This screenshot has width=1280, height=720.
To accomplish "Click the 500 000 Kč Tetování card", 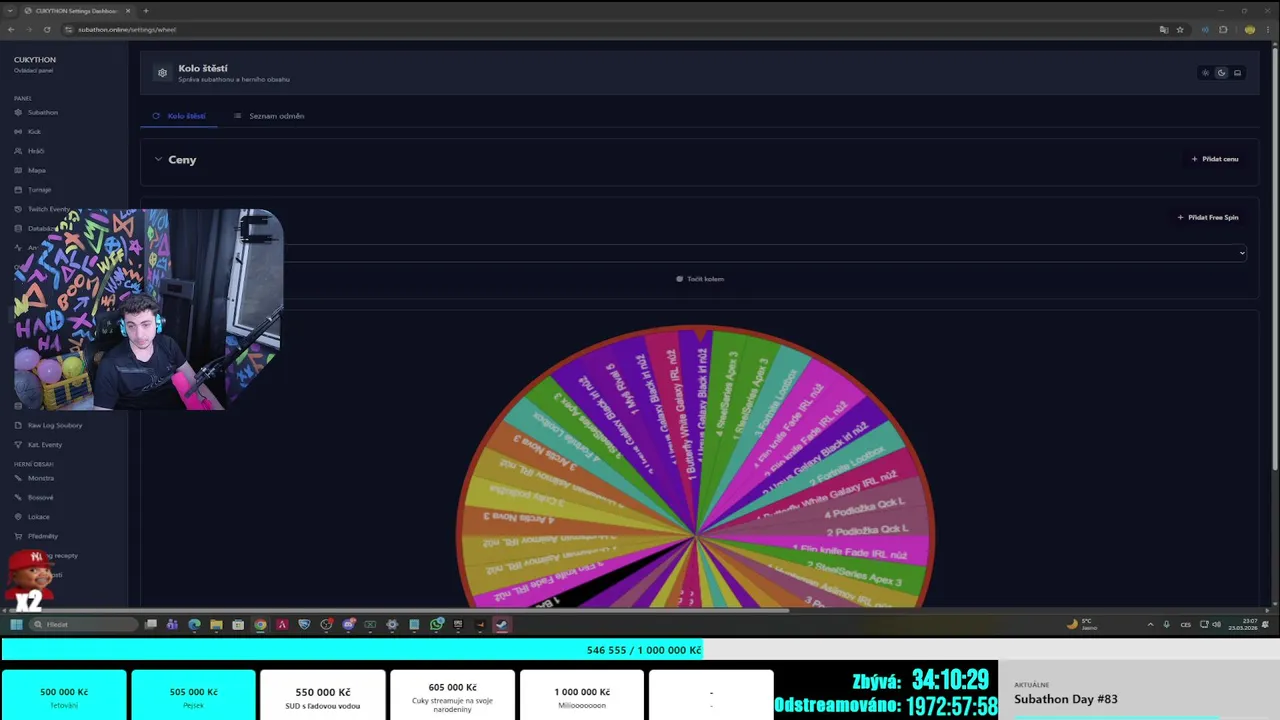I will point(64,695).
